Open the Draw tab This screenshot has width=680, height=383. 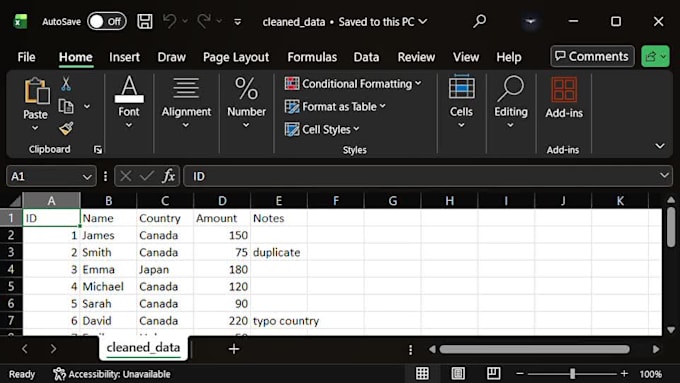pos(171,57)
